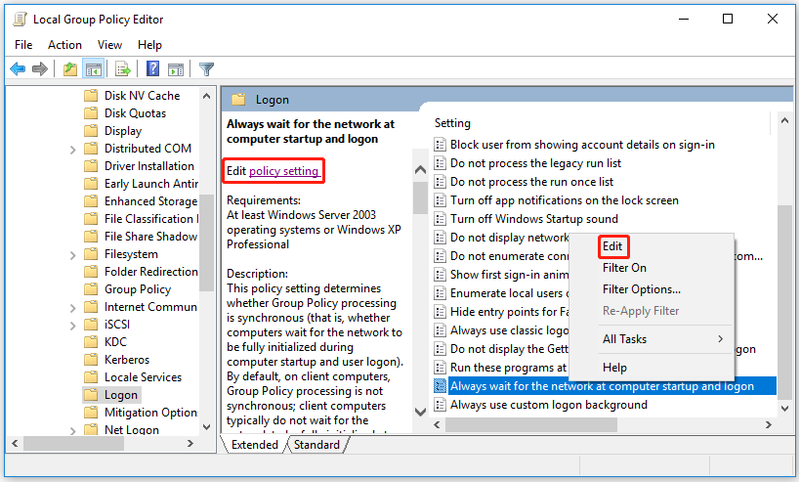Click the settings list horizontal scrollbar right arrow

pyautogui.click(x=768, y=424)
